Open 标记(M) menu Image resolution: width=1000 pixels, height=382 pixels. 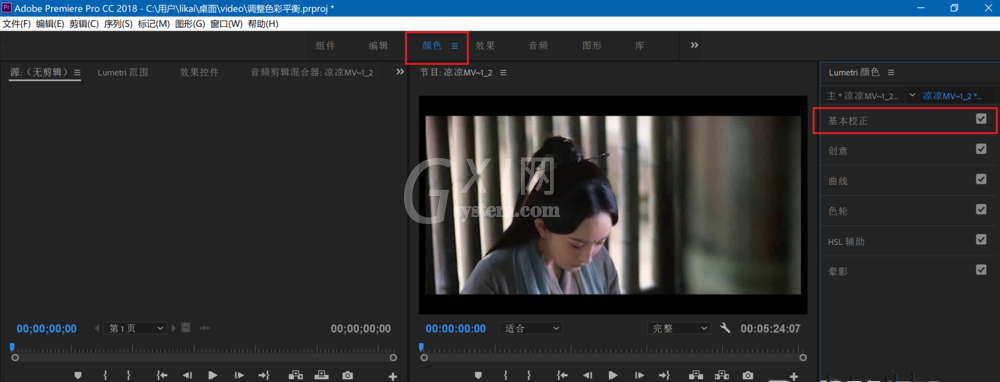153,24
